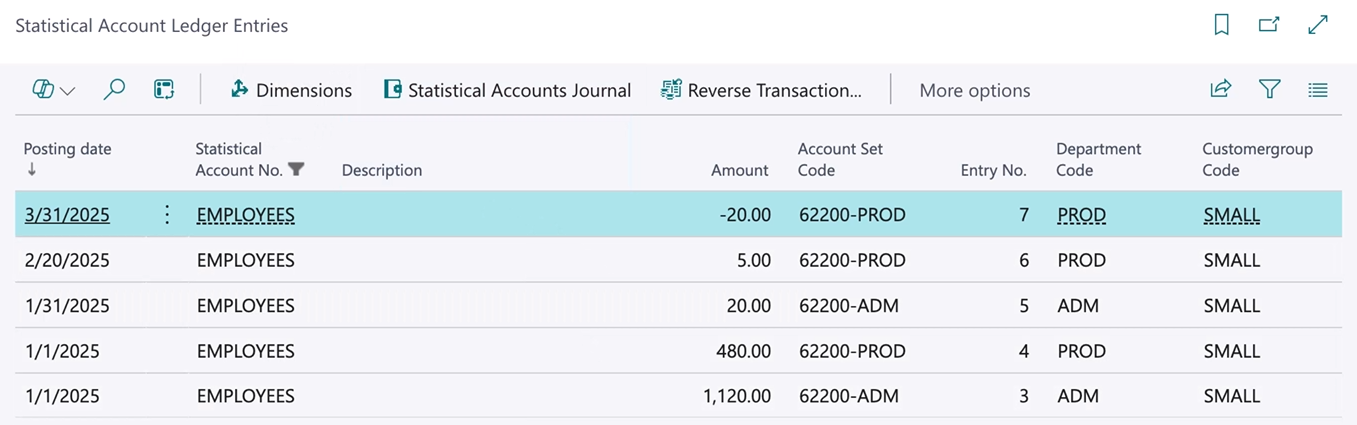Click the Amount column header
Screen dimensions: 1357x425
tap(740, 170)
